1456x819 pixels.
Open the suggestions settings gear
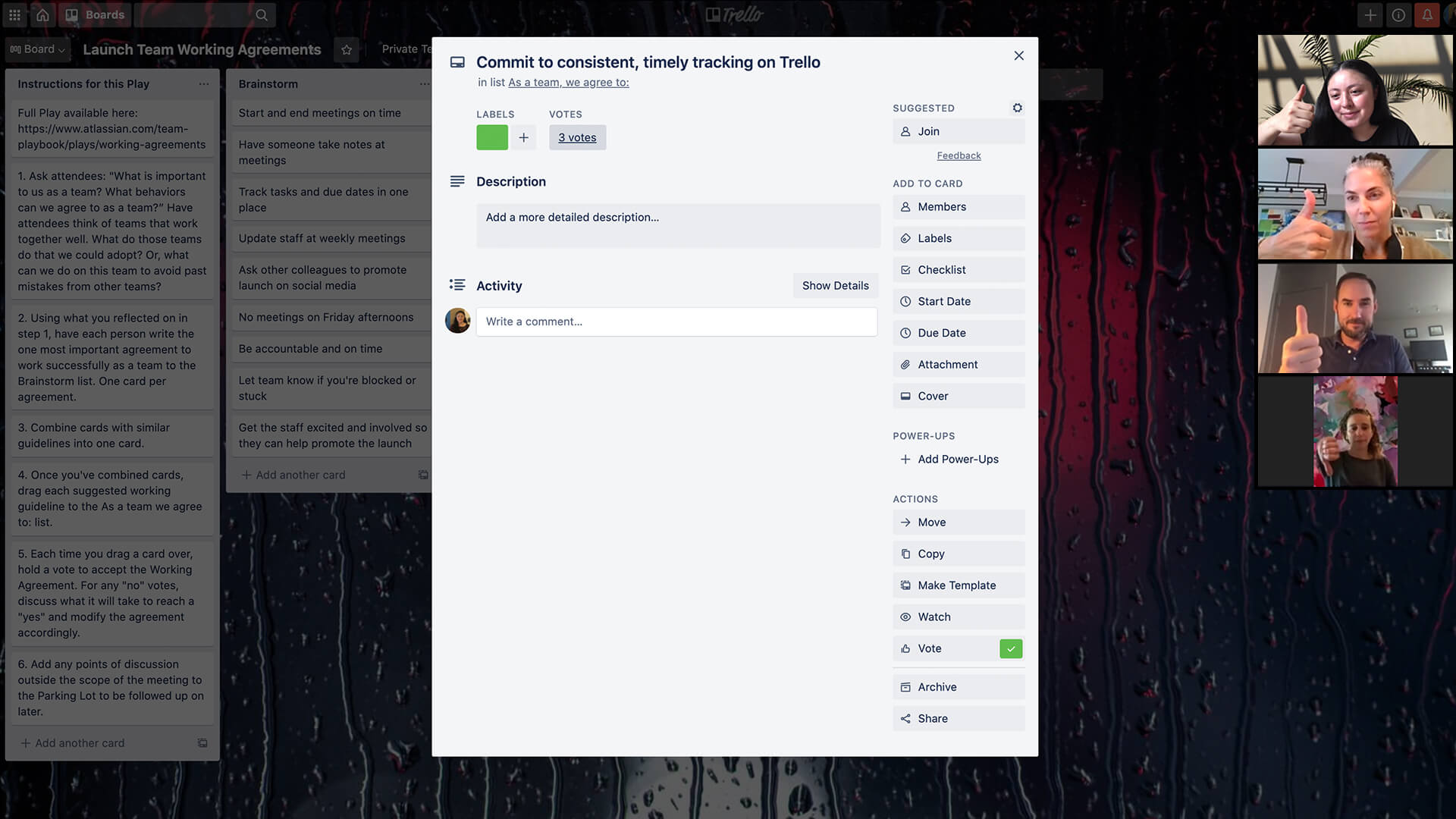pos(1017,108)
